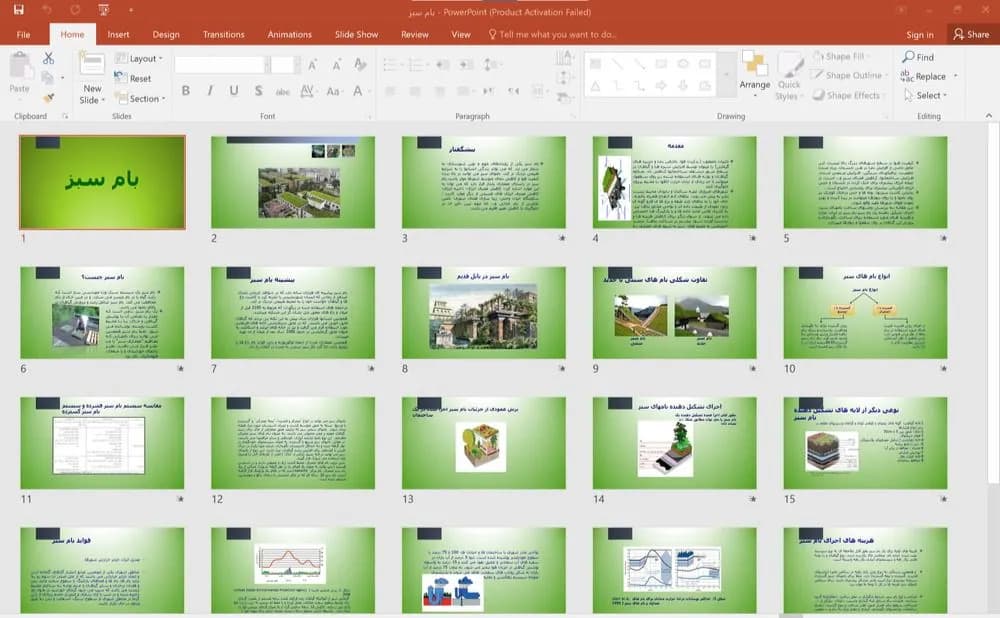Screen dimensions: 1000x618
Task: Decrease font size with the smaller A icon
Action: click(x=336, y=64)
